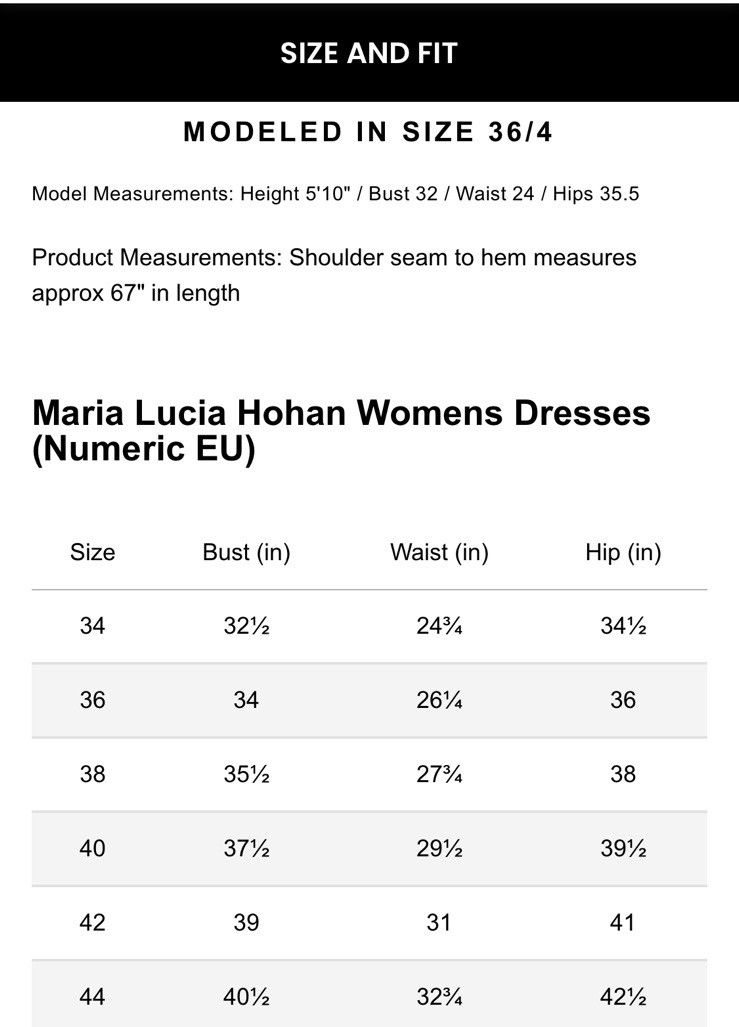Click the 26¼ waist measurement cell

439,700
